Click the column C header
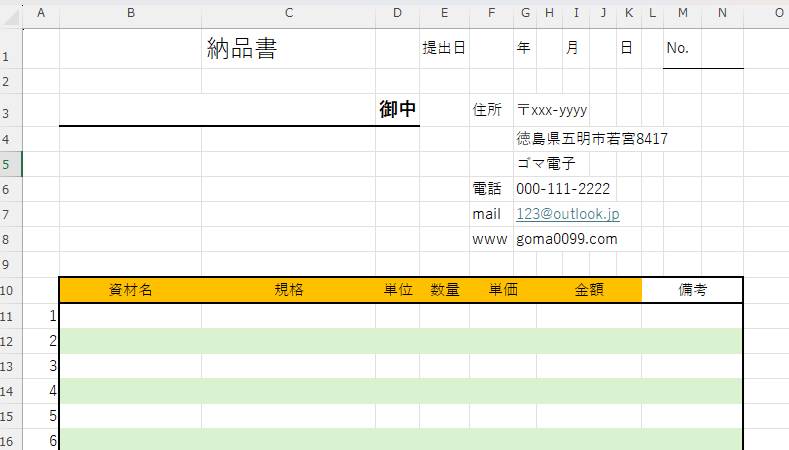 288,13
